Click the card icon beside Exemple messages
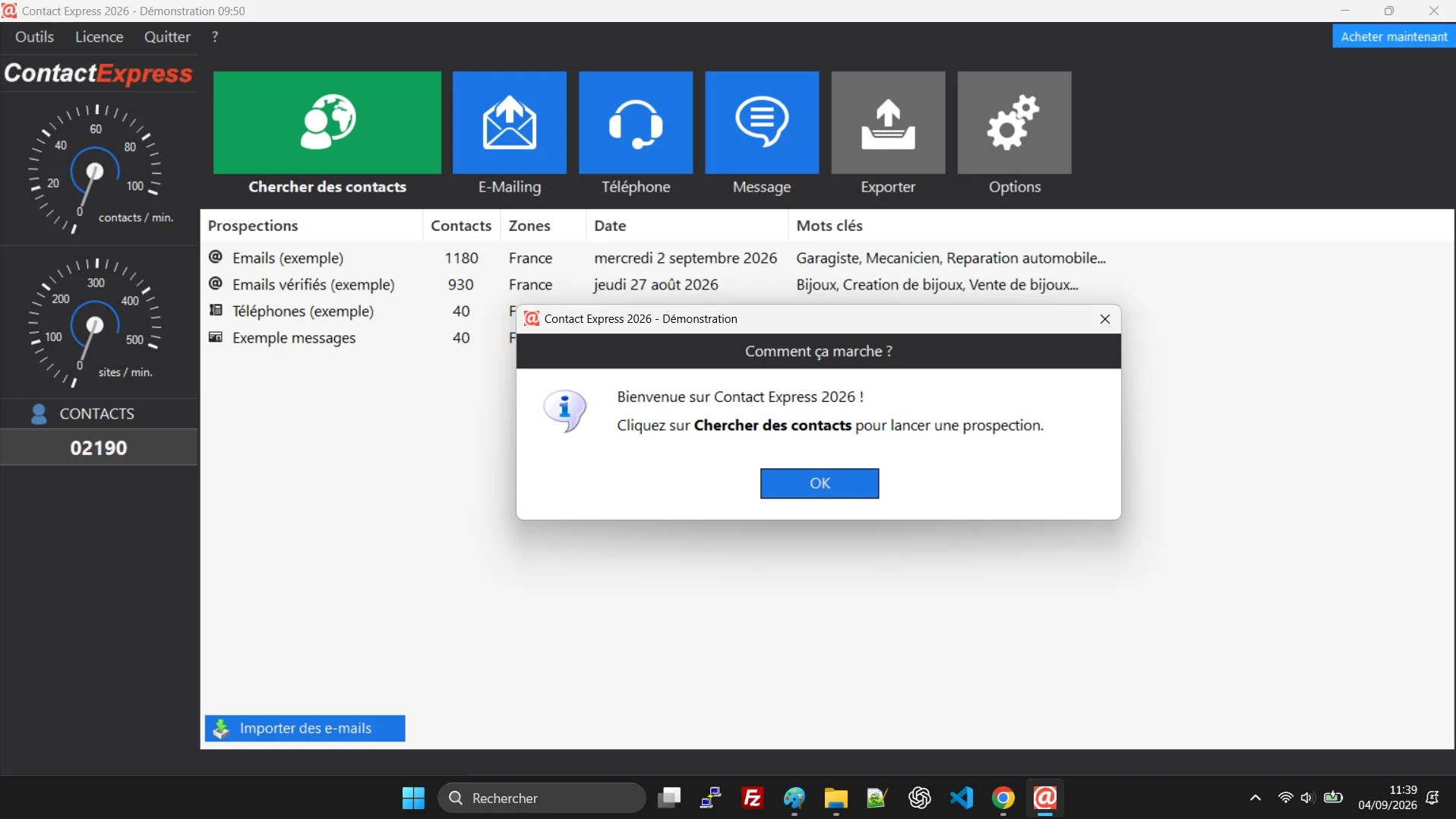The height and width of the screenshot is (819, 1456). [216, 337]
